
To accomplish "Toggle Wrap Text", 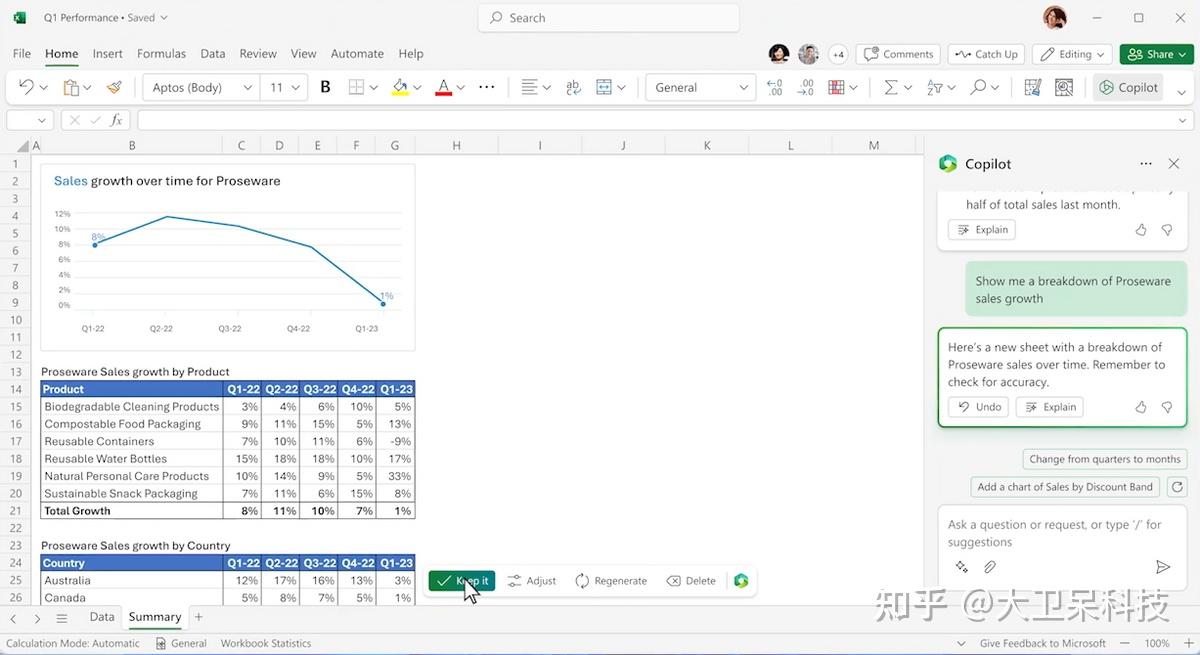I will click(573, 87).
